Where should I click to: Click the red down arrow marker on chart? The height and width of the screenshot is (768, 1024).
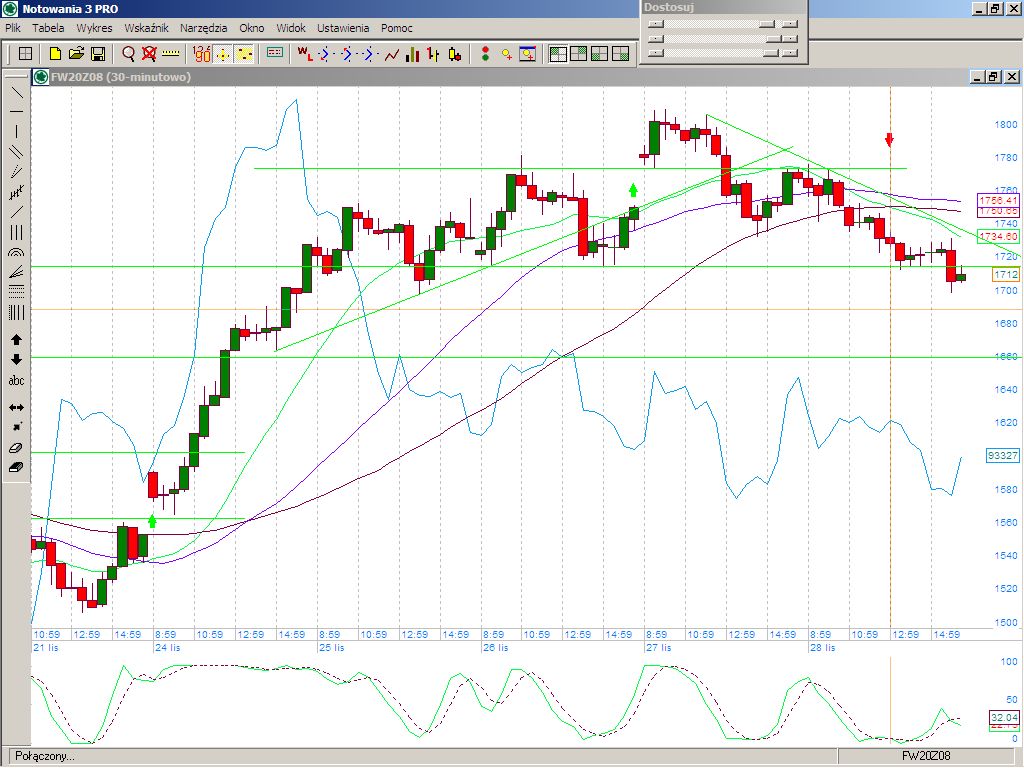[889, 139]
